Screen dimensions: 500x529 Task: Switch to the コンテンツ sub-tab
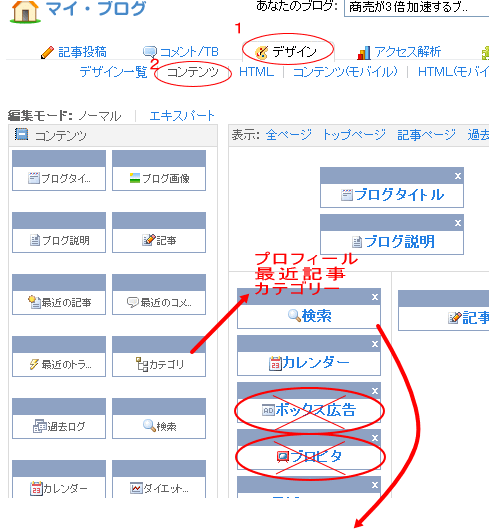point(193,72)
